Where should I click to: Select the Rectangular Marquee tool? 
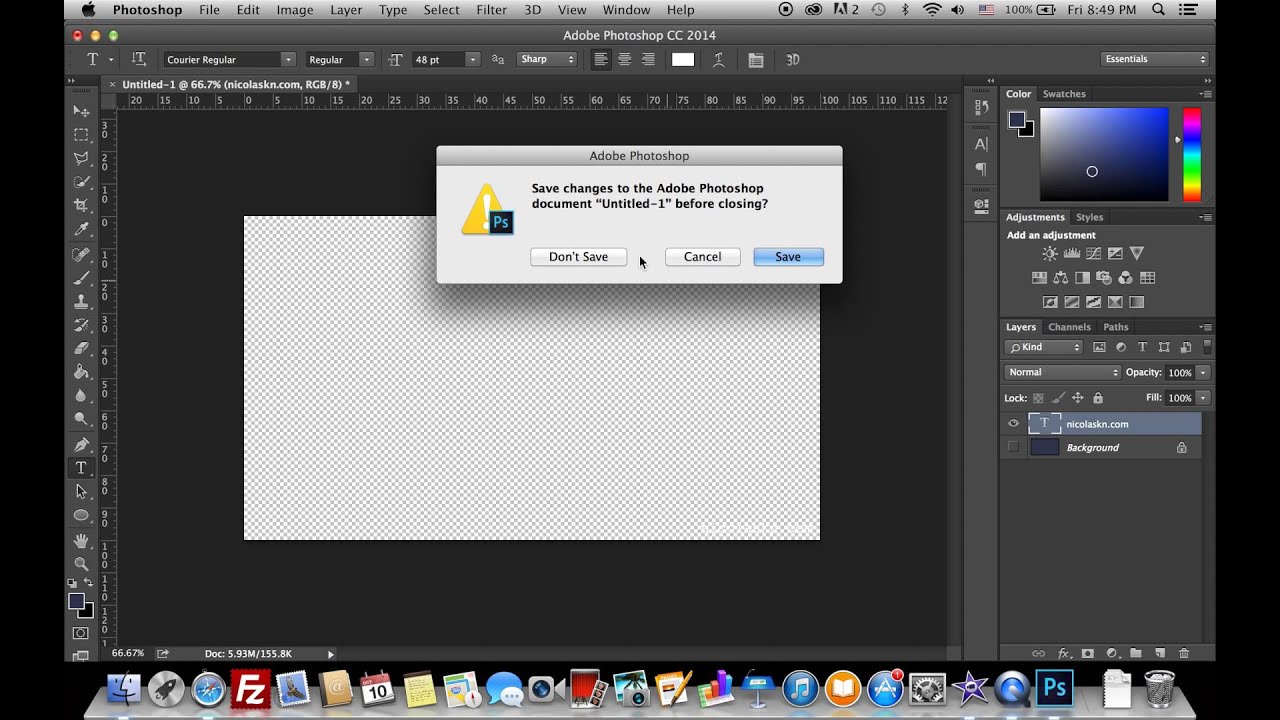tap(81, 134)
